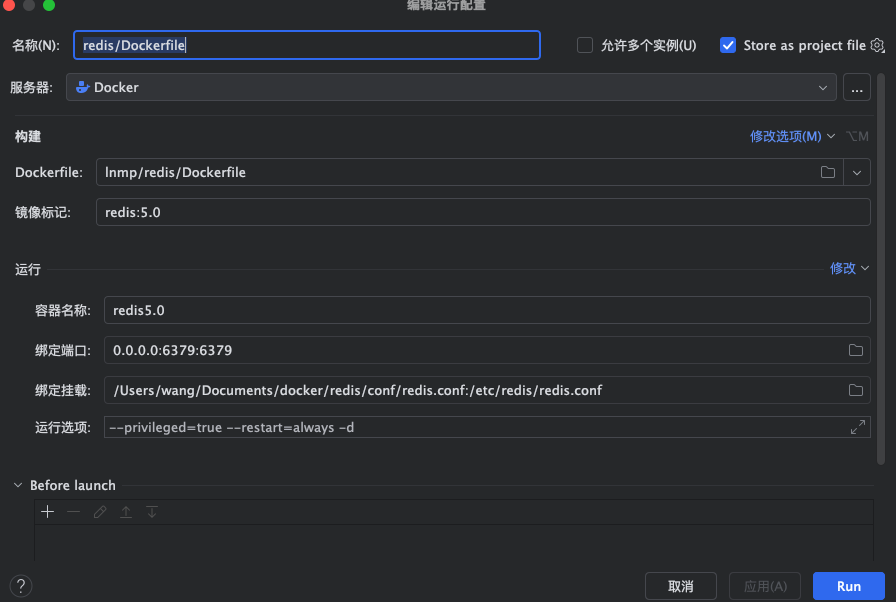Open server options with the ... button
The width and height of the screenshot is (896, 602).
857,87
